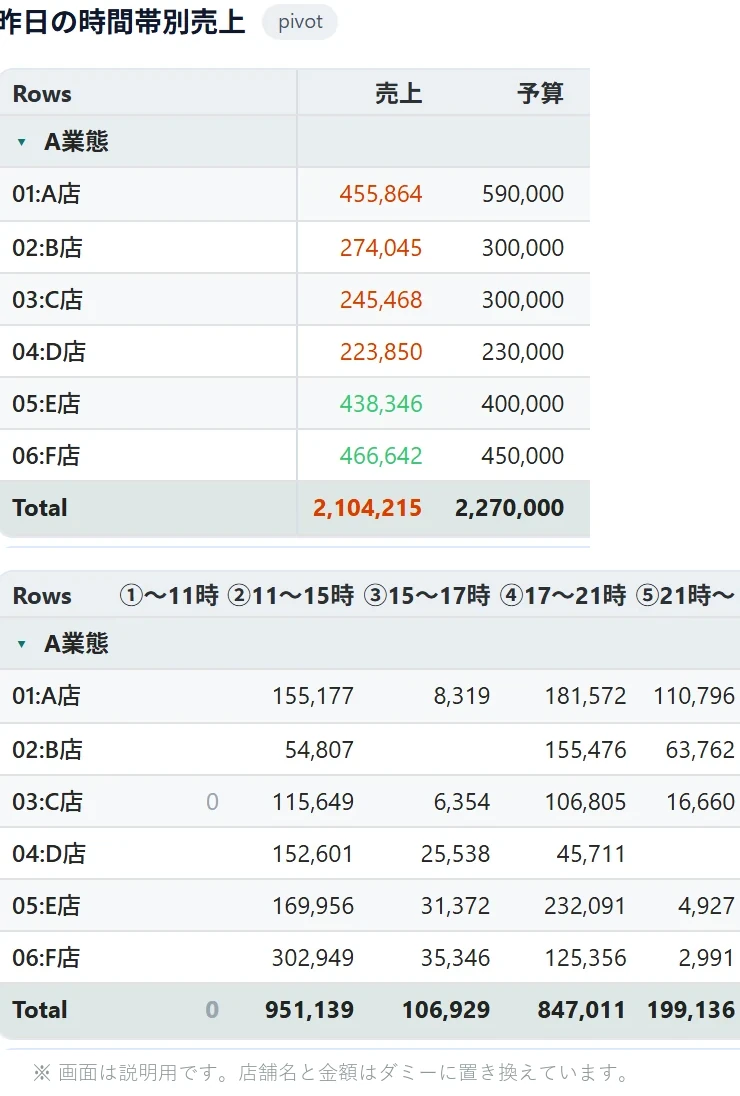The width and height of the screenshot is (740, 1096).
Task: Click value 54,807 in 02:B店 row
Action: click(x=319, y=750)
